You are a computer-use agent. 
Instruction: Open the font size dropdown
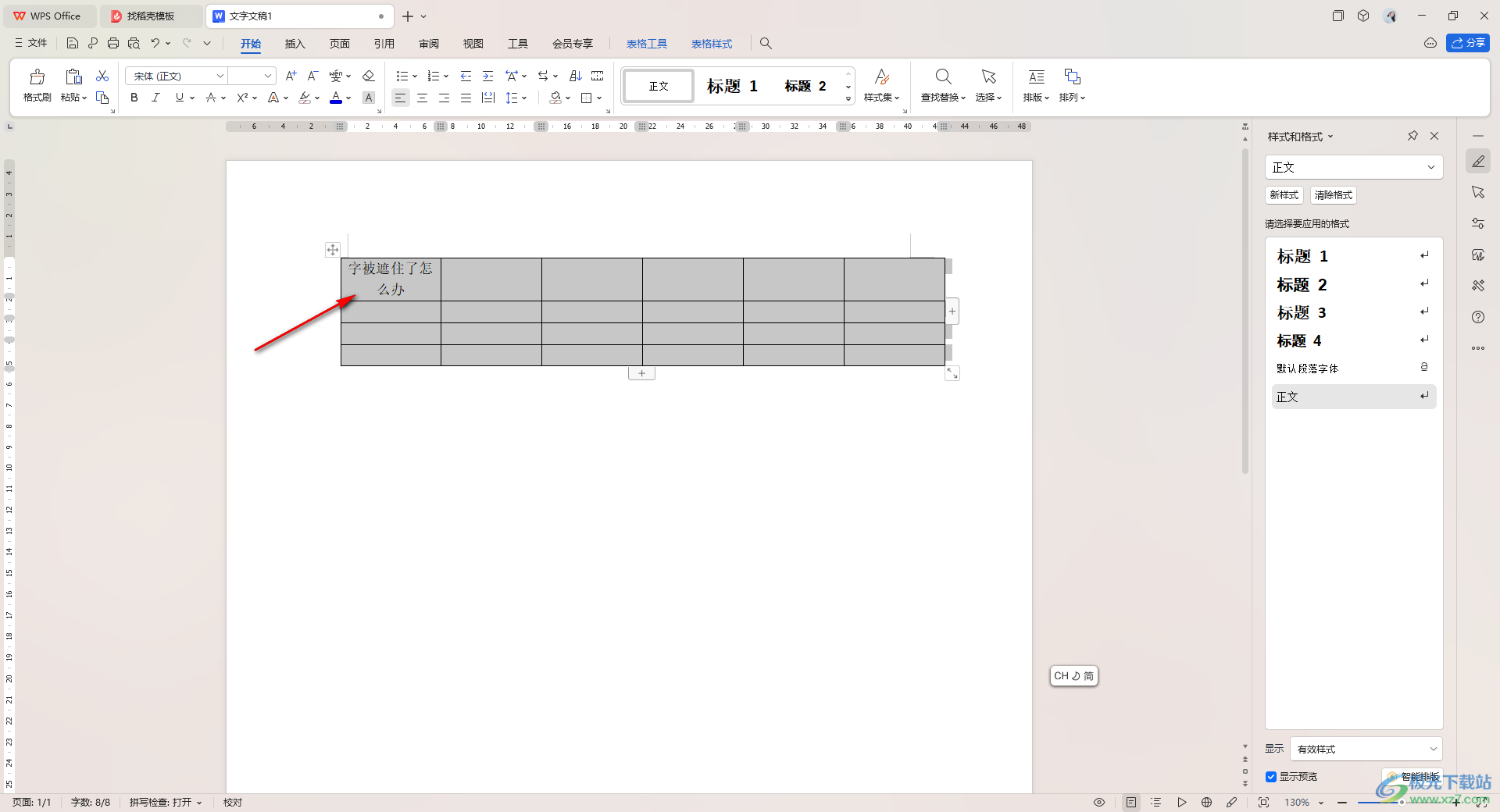click(268, 76)
